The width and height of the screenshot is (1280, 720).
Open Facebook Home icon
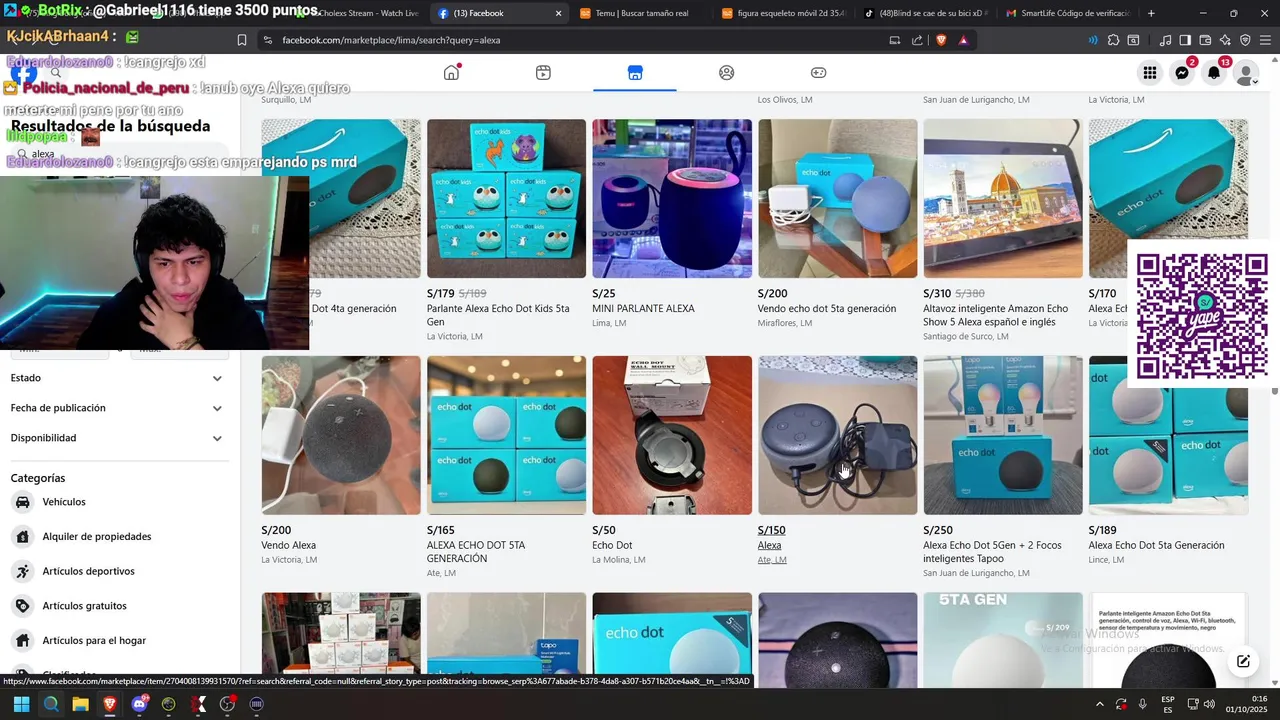coord(452,72)
